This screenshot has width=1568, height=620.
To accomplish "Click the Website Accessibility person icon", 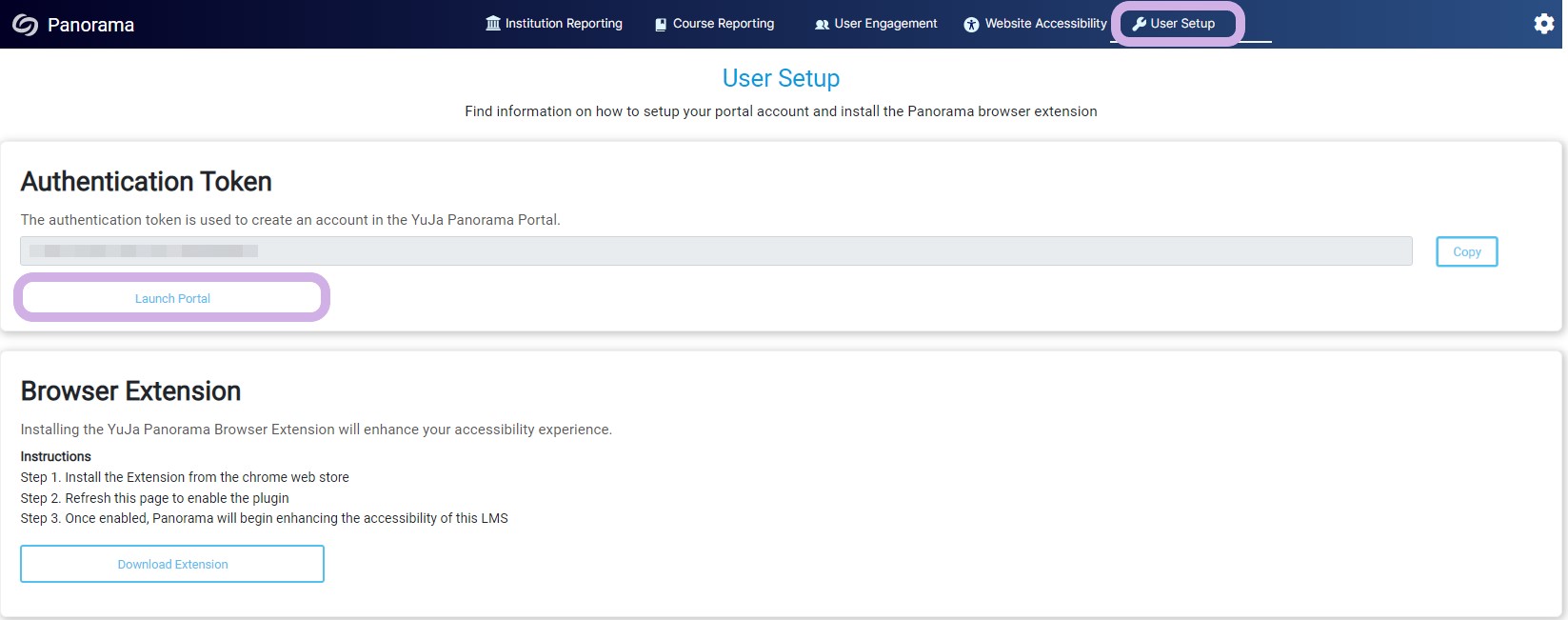I will click(x=971, y=24).
